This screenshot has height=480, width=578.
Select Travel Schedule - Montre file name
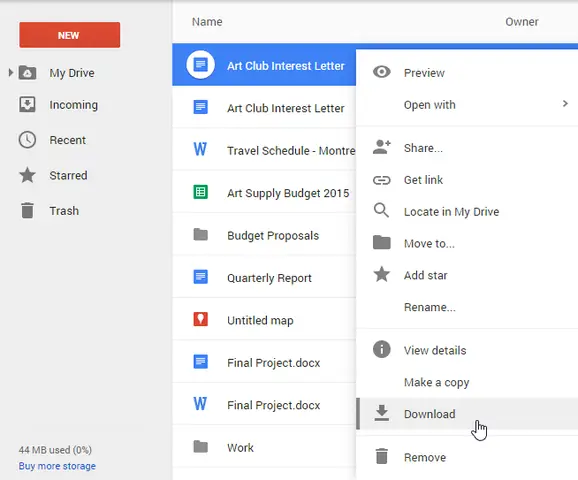point(291,151)
